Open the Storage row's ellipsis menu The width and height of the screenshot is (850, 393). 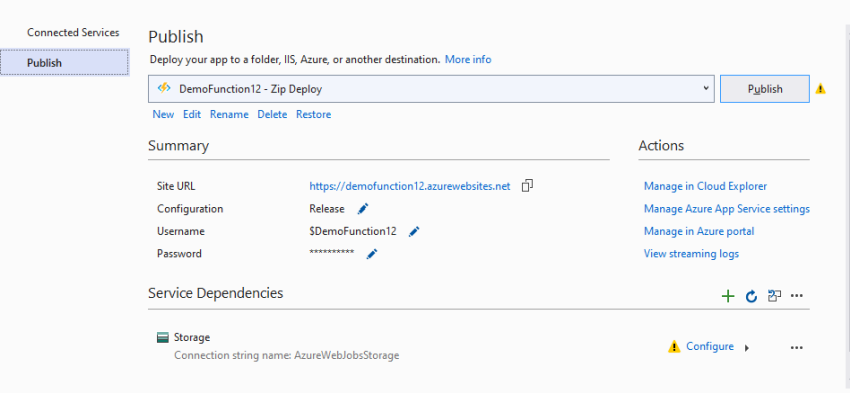796,347
